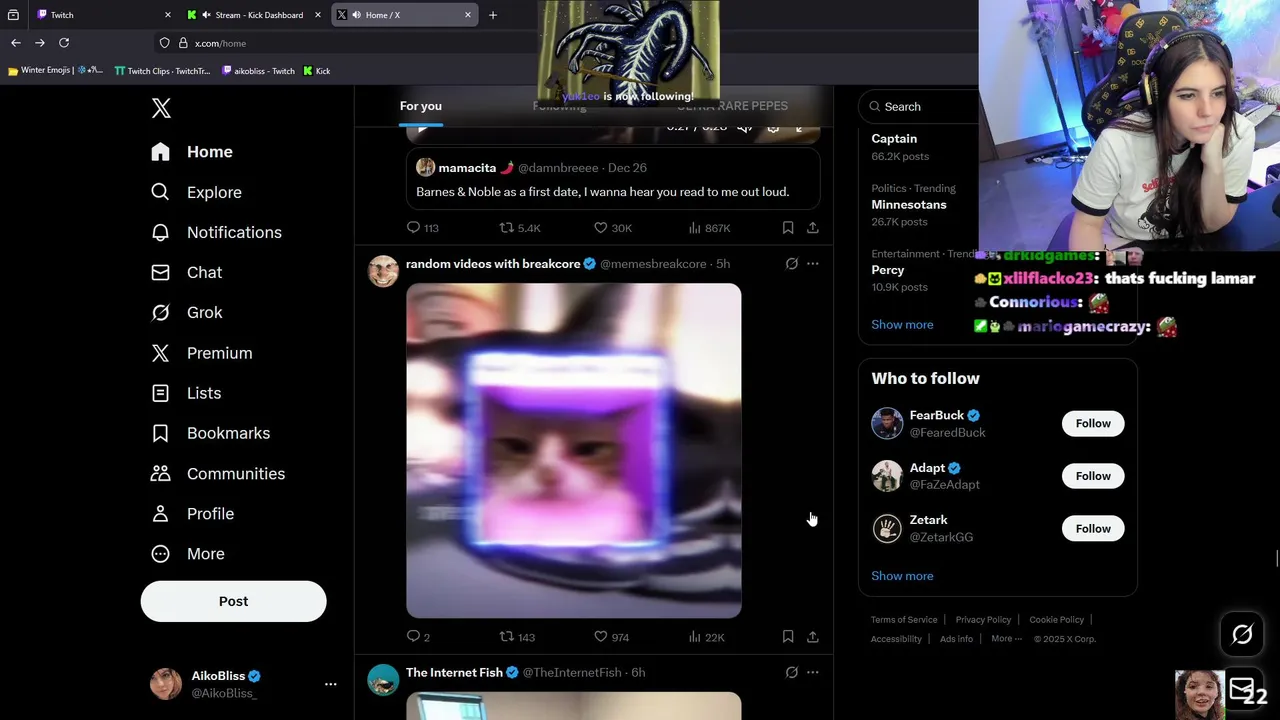The height and width of the screenshot is (720, 1280).
Task: Open Terms of Service link
Action: pyautogui.click(x=904, y=620)
